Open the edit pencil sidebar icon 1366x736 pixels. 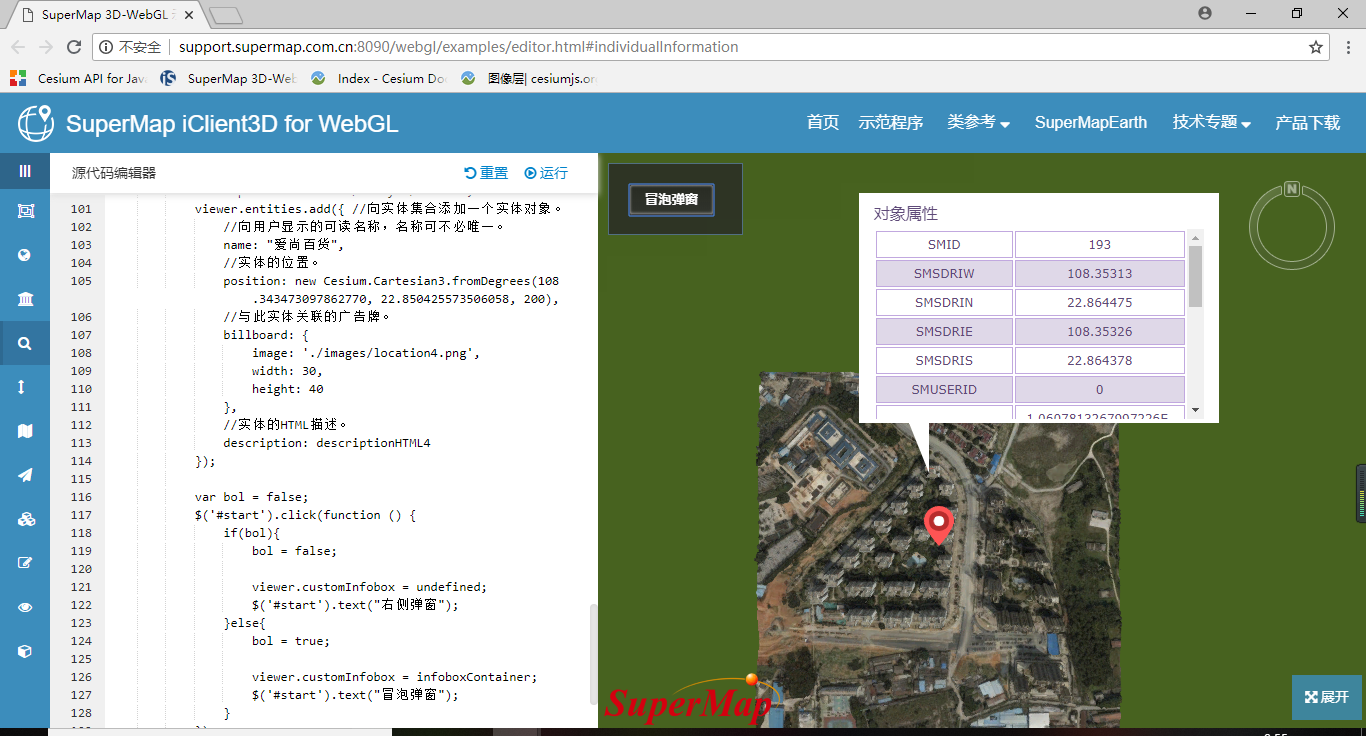[25, 563]
